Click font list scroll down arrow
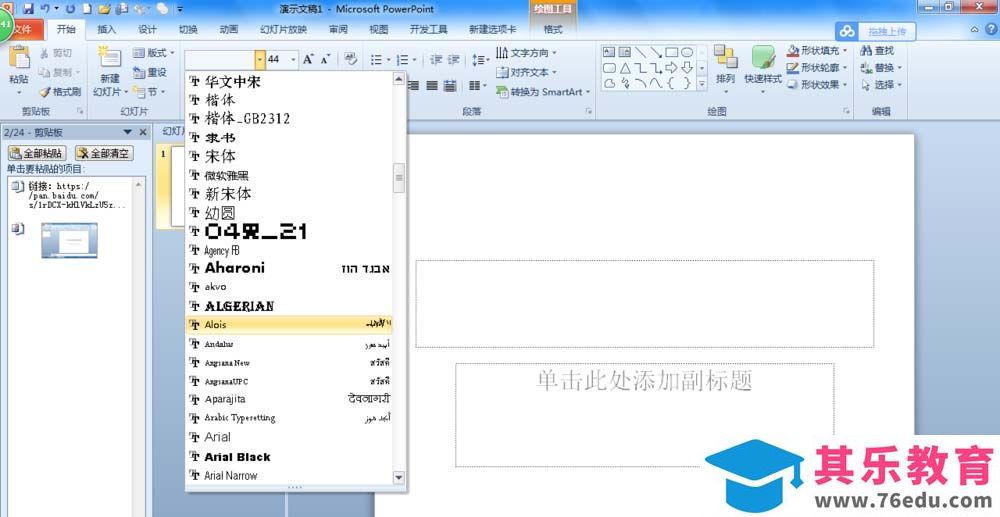1000x517 pixels. [x=399, y=476]
